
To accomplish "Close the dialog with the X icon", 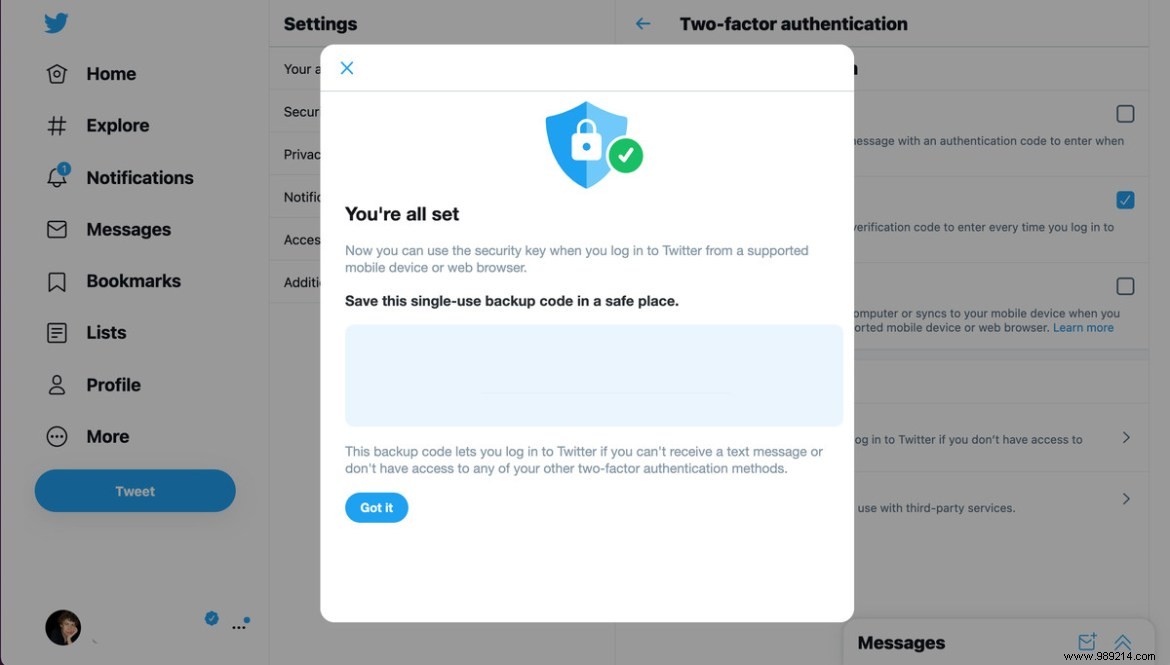I will (347, 68).
